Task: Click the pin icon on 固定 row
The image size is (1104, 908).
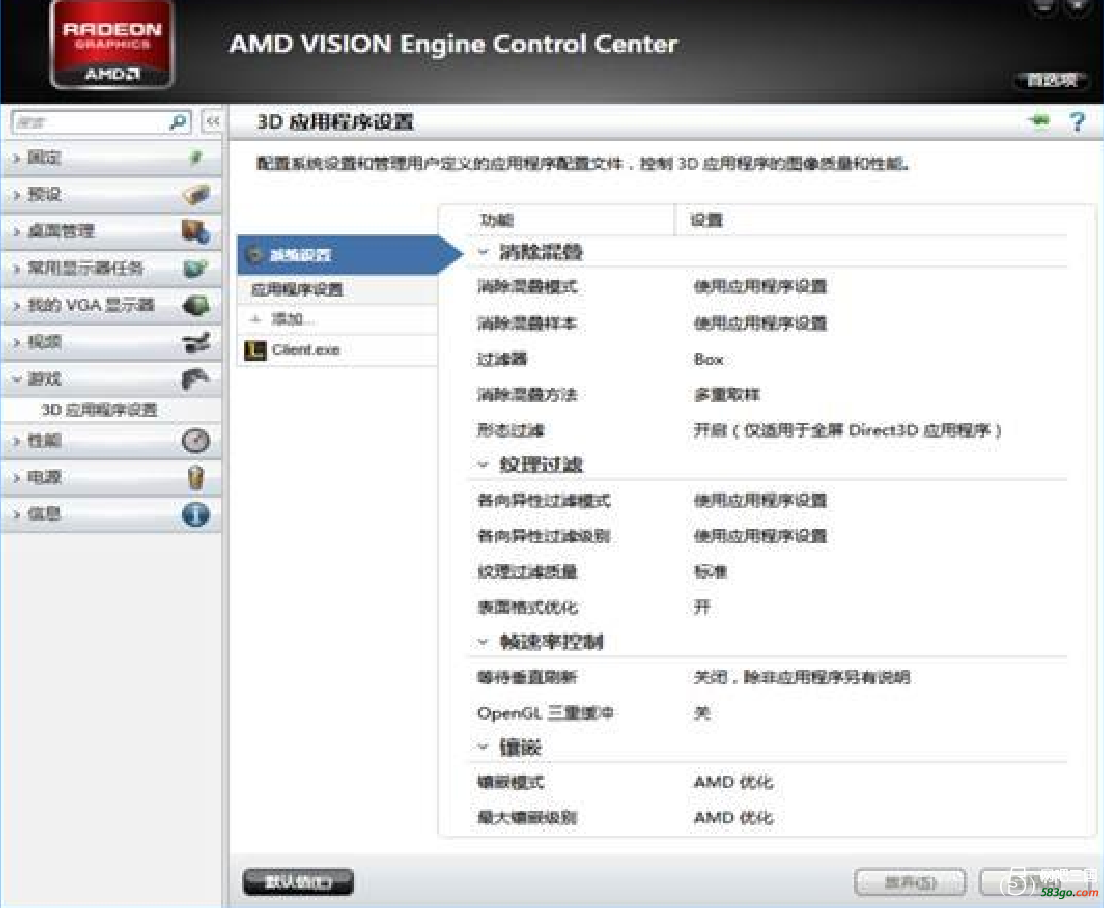Action: 196,157
